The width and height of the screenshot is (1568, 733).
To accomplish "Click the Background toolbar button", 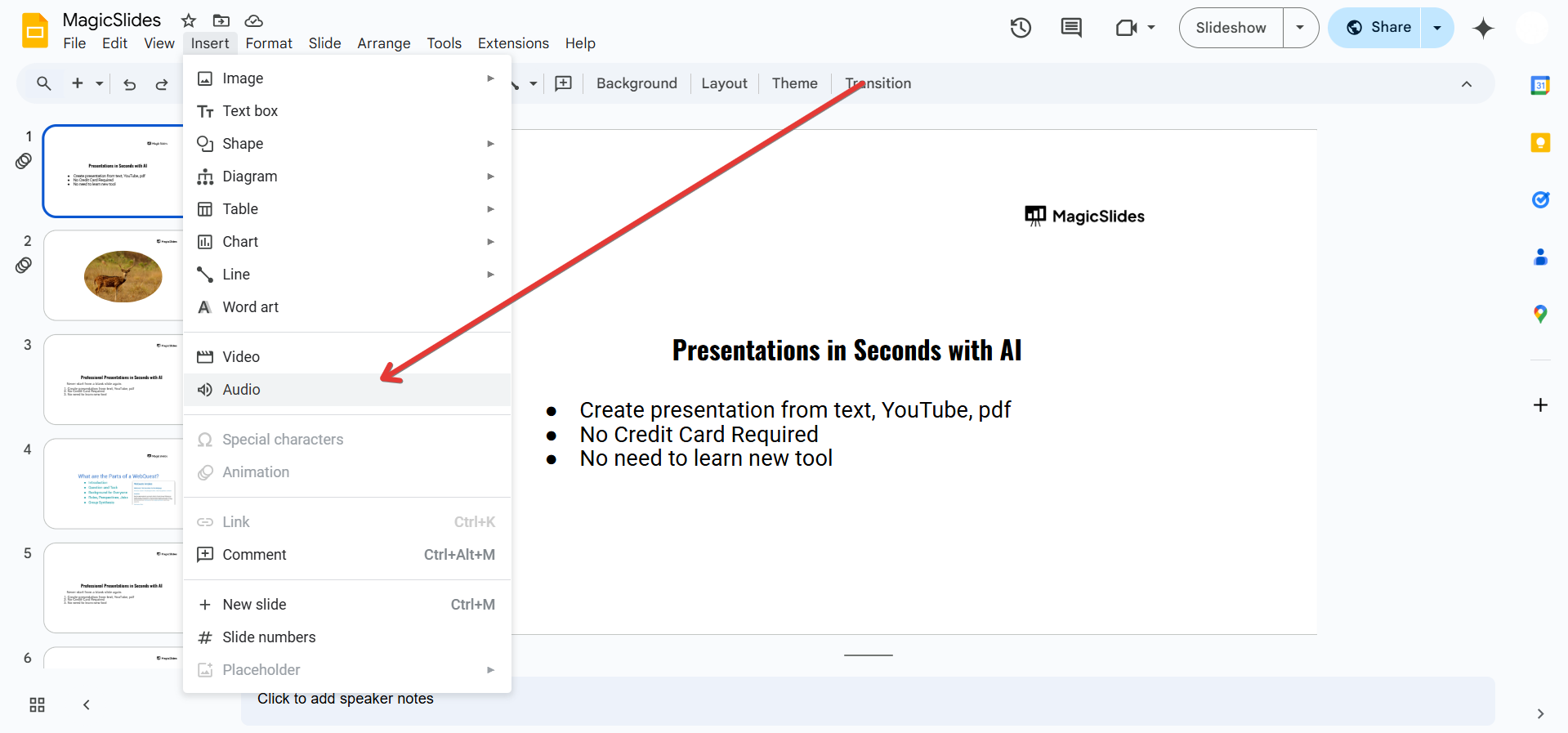I will 637,83.
